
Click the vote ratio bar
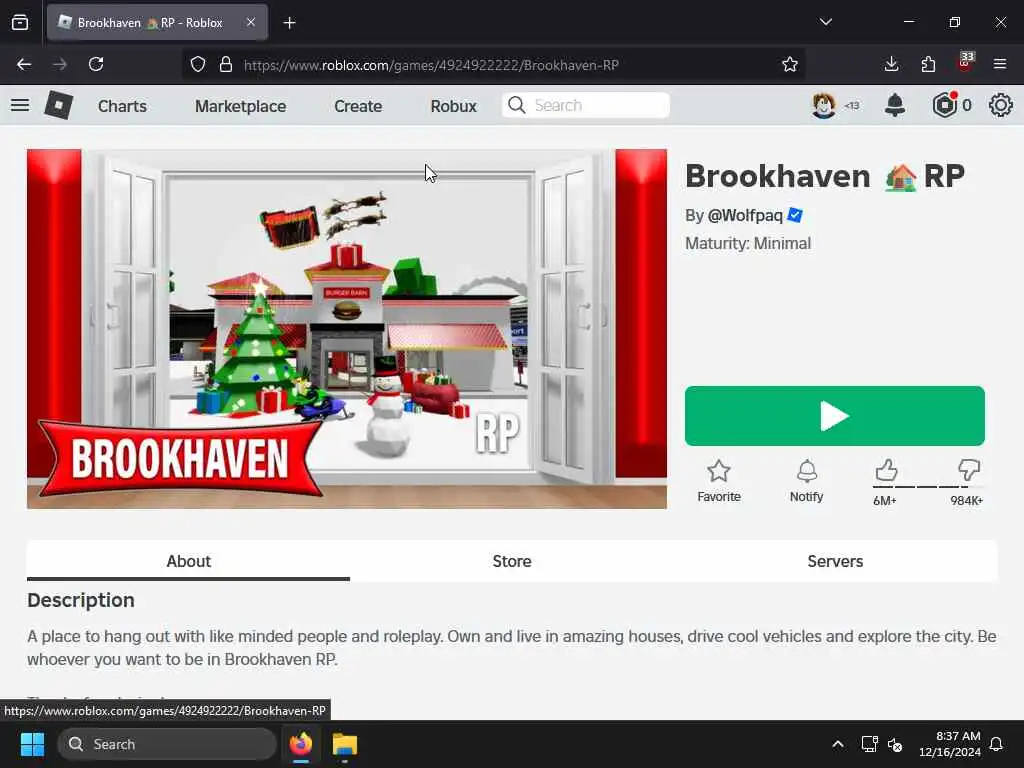[928, 487]
